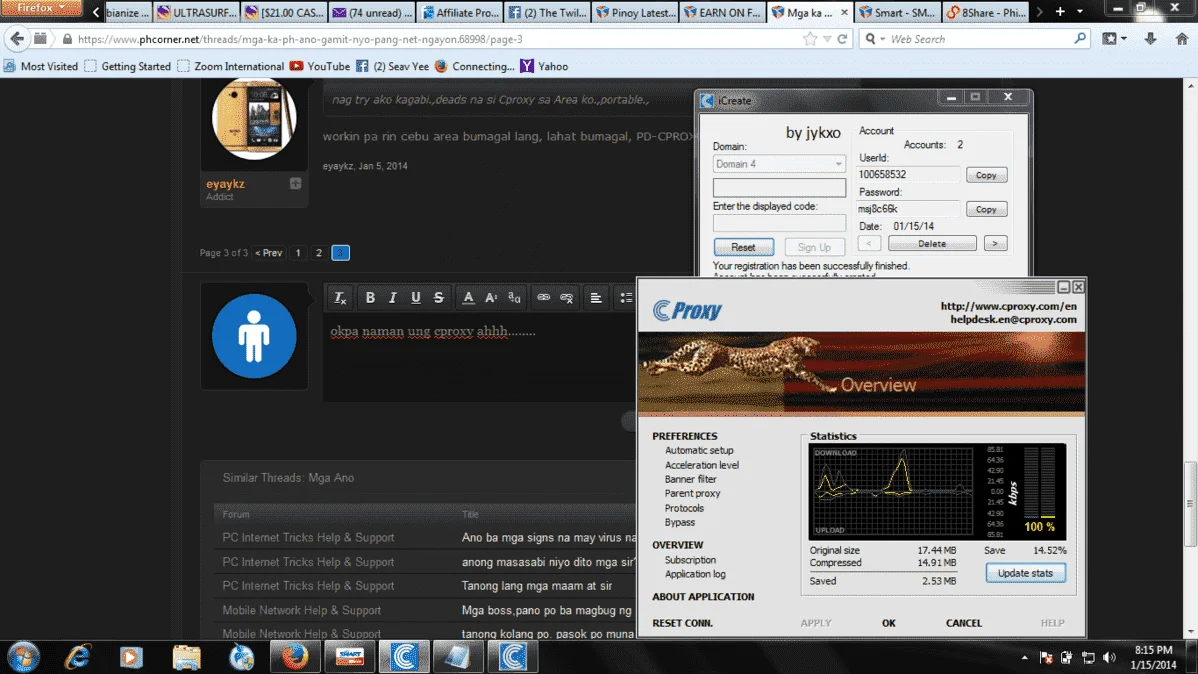This screenshot has height=674, width=1198.
Task: Copy the Password in iCreate
Action: (x=986, y=209)
